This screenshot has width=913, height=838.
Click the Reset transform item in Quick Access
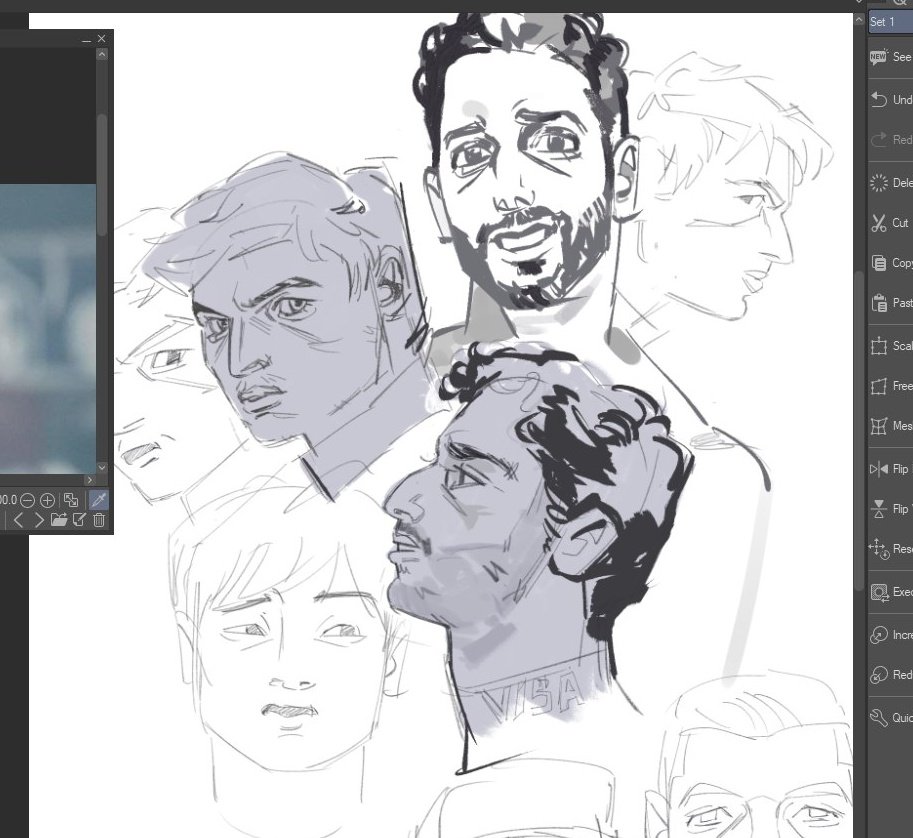tap(890, 549)
